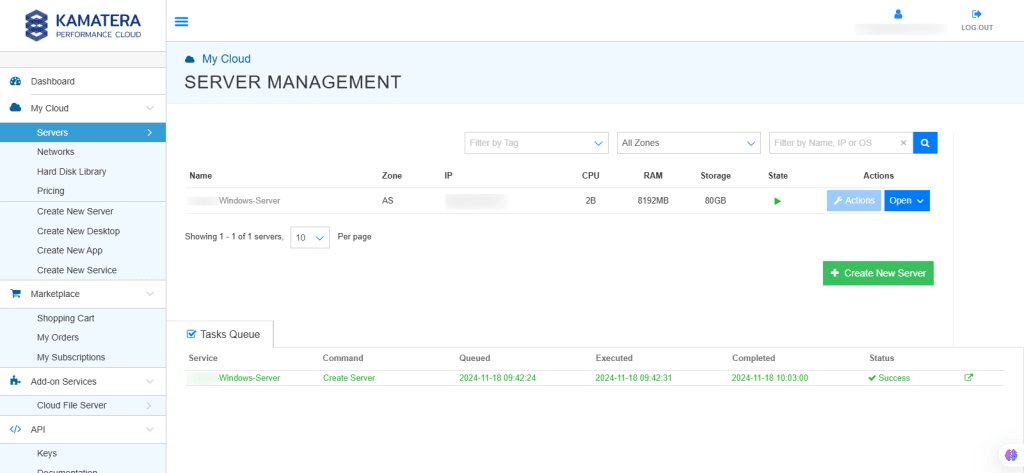Click the Log Out icon

coord(977,14)
